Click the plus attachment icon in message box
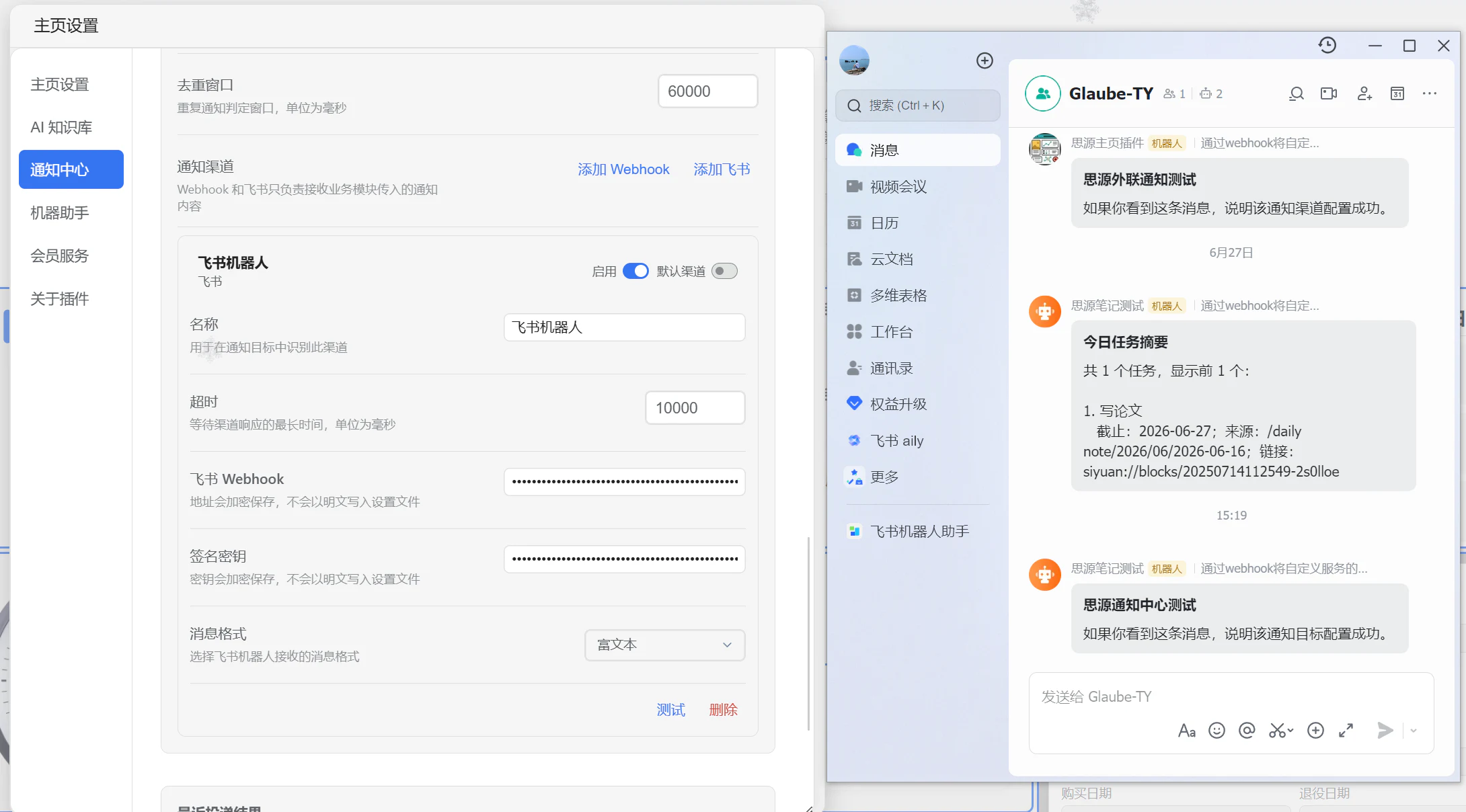This screenshot has height=812, width=1466. pyautogui.click(x=1315, y=731)
